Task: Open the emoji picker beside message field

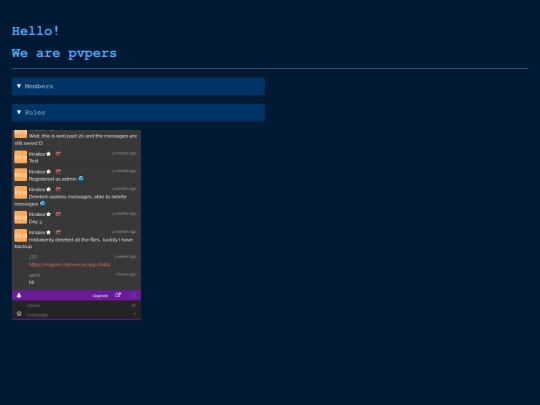Action: [x=19, y=314]
